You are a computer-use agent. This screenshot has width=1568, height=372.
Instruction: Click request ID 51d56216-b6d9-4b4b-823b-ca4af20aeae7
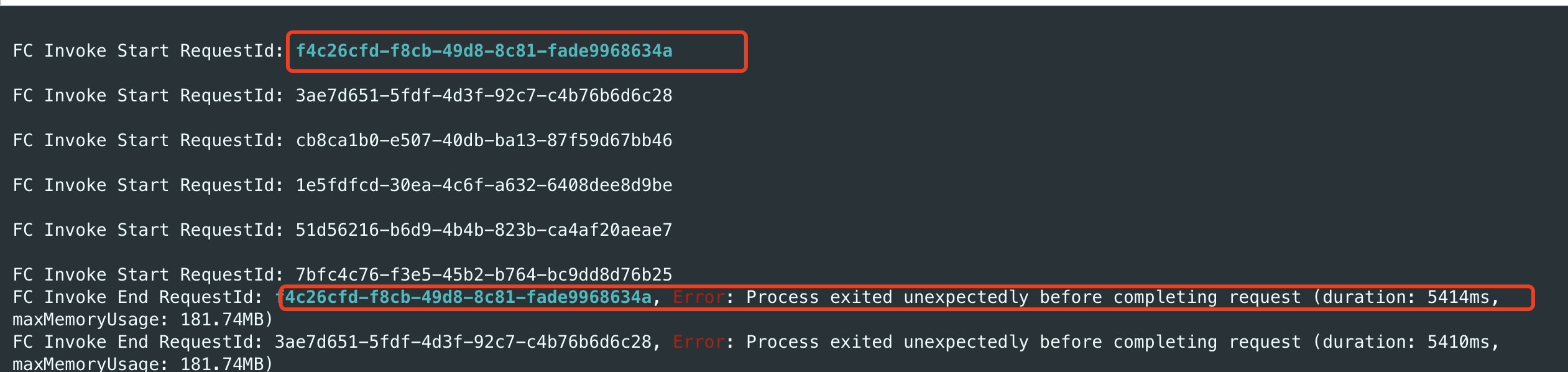click(484, 230)
